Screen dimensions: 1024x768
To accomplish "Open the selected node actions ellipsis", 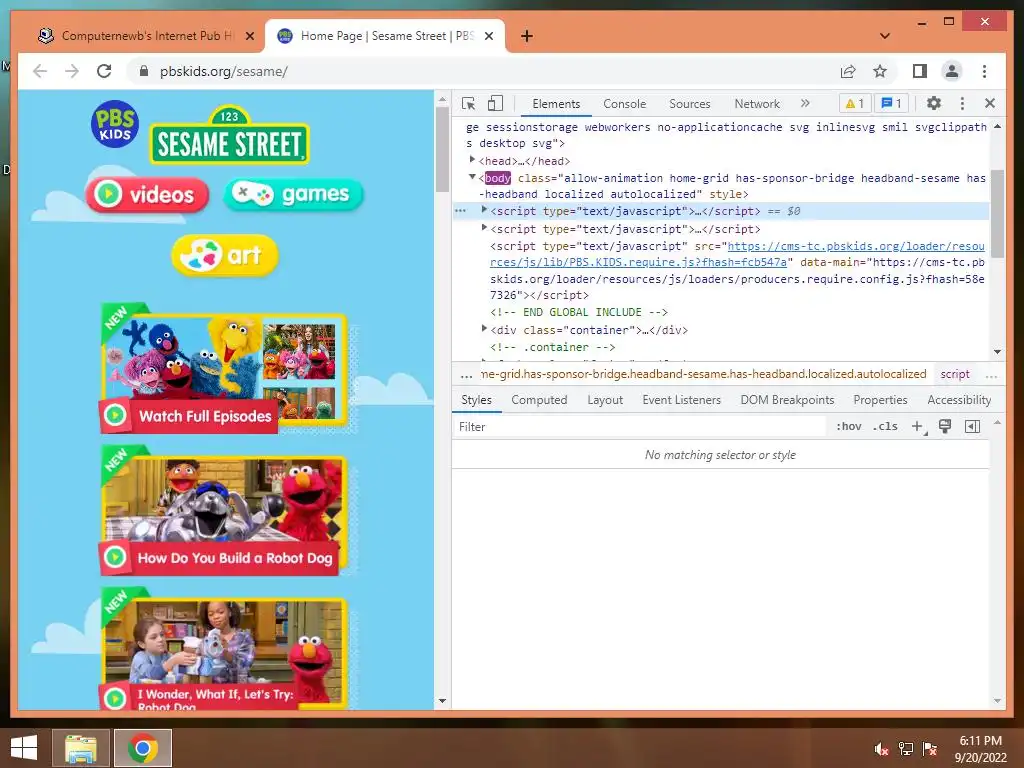I will click(x=460, y=211).
